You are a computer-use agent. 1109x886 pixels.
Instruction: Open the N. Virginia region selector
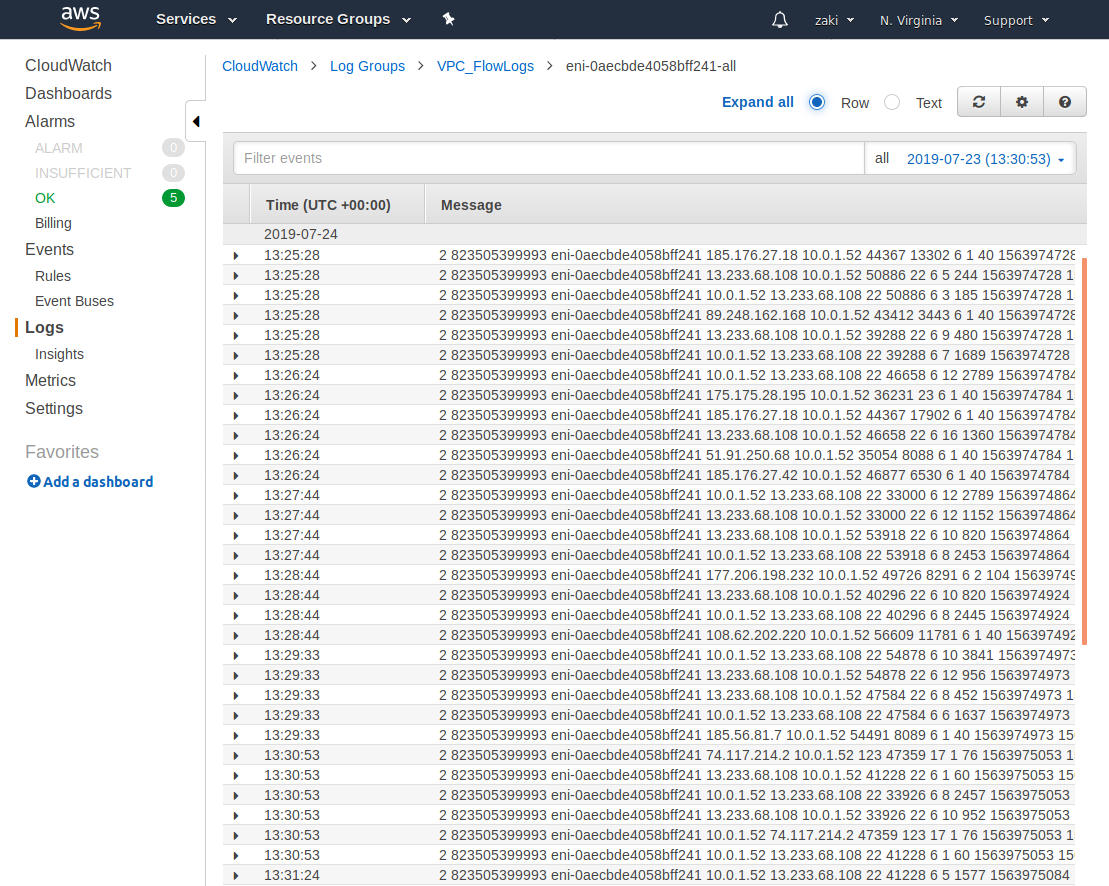(919, 21)
